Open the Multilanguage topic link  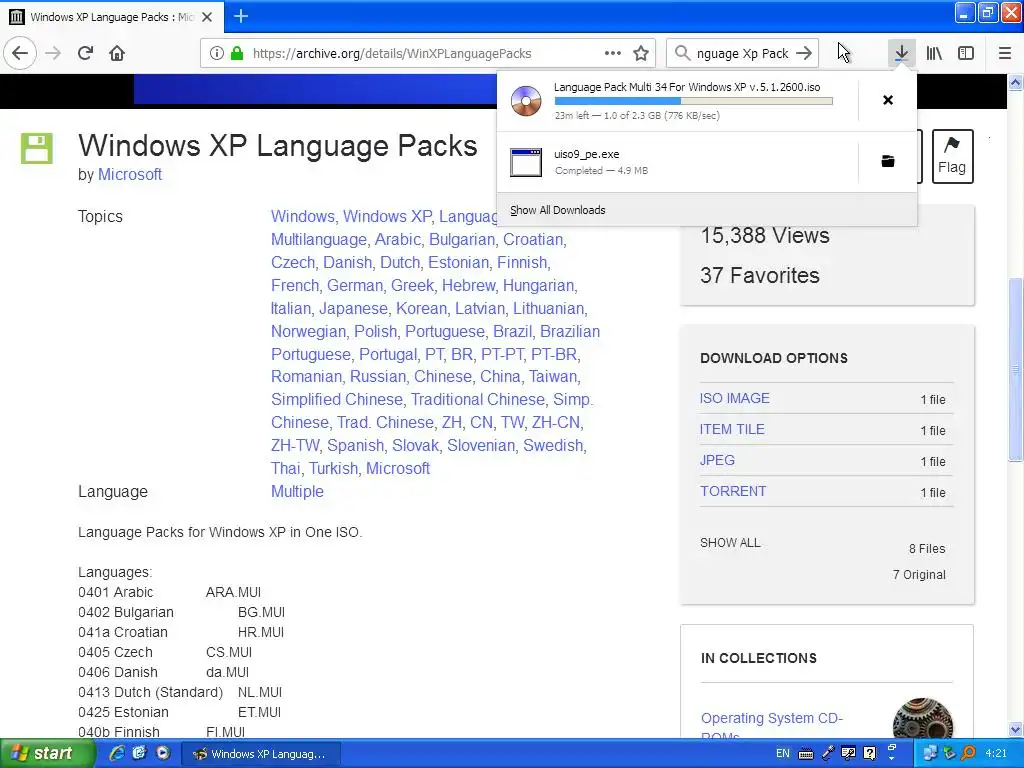(x=319, y=240)
